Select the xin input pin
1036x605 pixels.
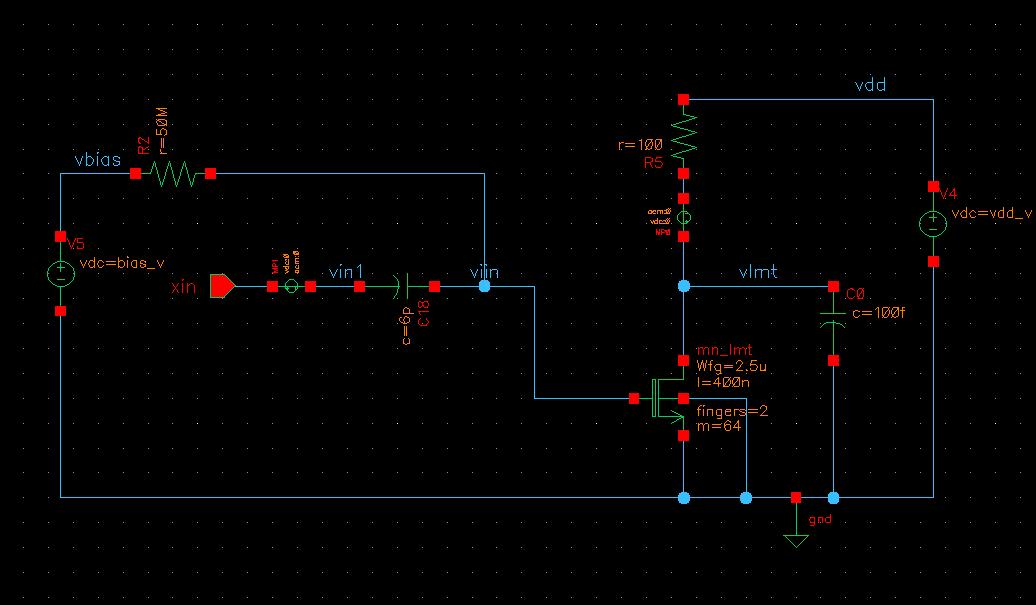[223, 286]
